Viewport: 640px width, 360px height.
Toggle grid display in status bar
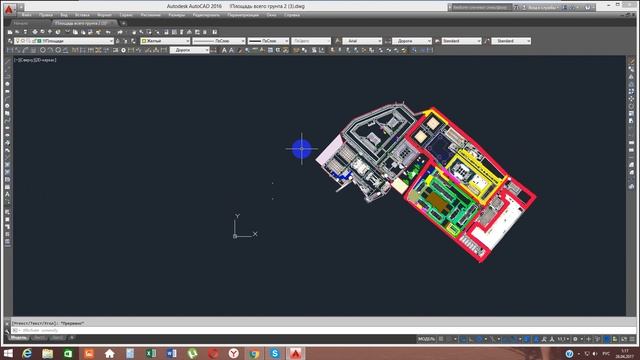click(x=441, y=339)
